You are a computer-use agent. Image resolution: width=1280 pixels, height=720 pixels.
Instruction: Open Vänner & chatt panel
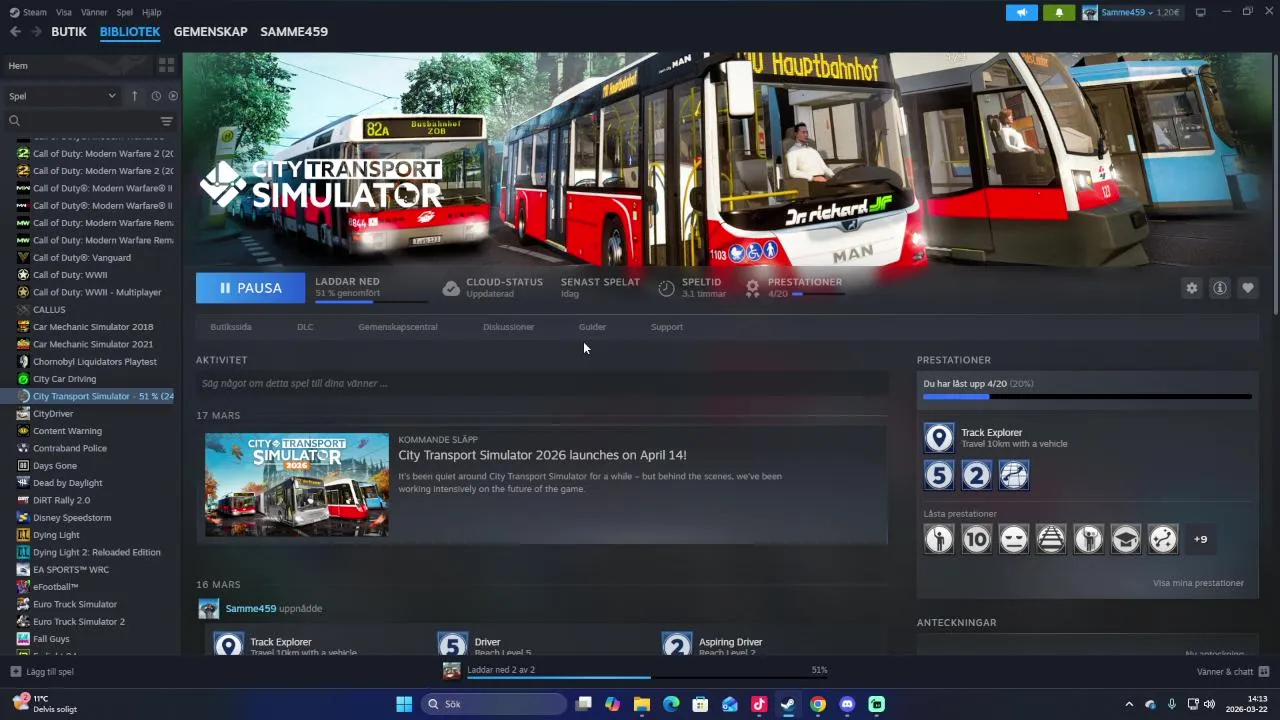(1233, 671)
